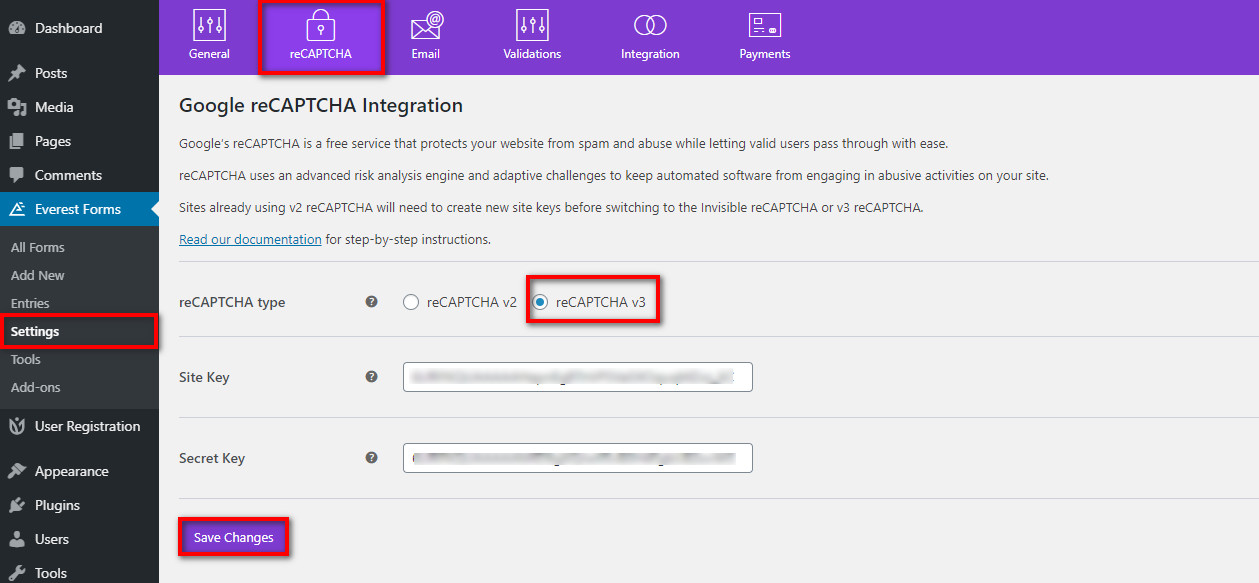Click the Media icon in sidebar
The height and width of the screenshot is (583, 1259).
(x=17, y=107)
